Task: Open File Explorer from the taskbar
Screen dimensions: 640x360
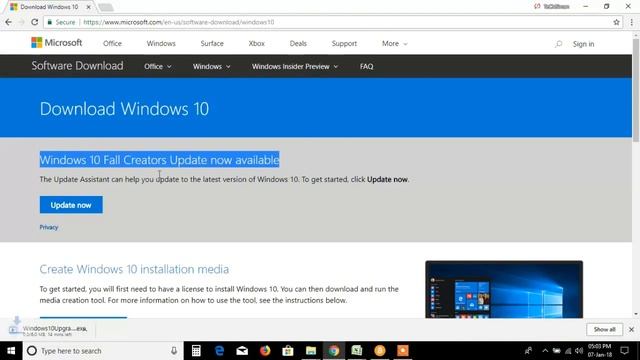Action: [311, 351]
